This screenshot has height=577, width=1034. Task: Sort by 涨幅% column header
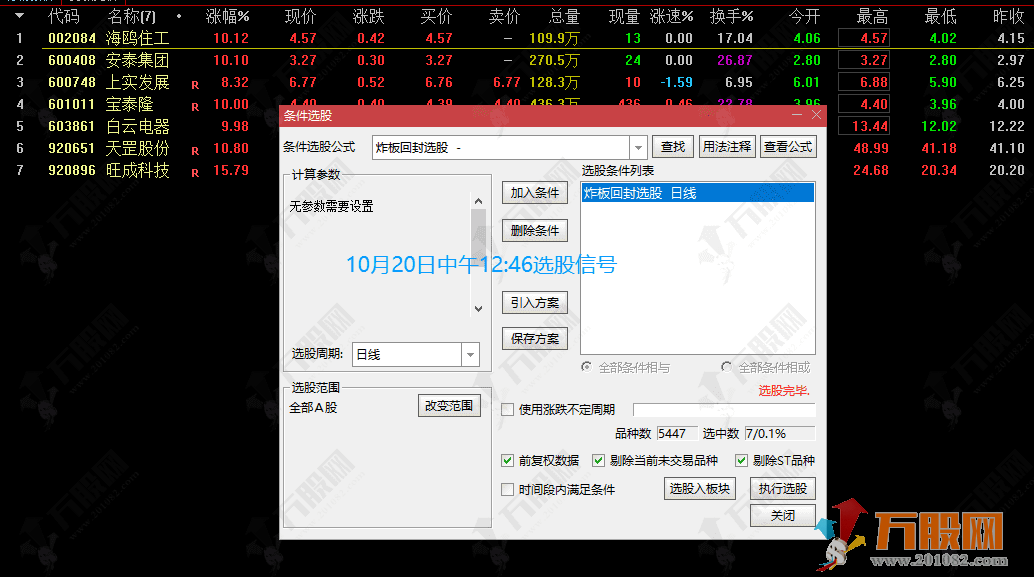coord(227,16)
